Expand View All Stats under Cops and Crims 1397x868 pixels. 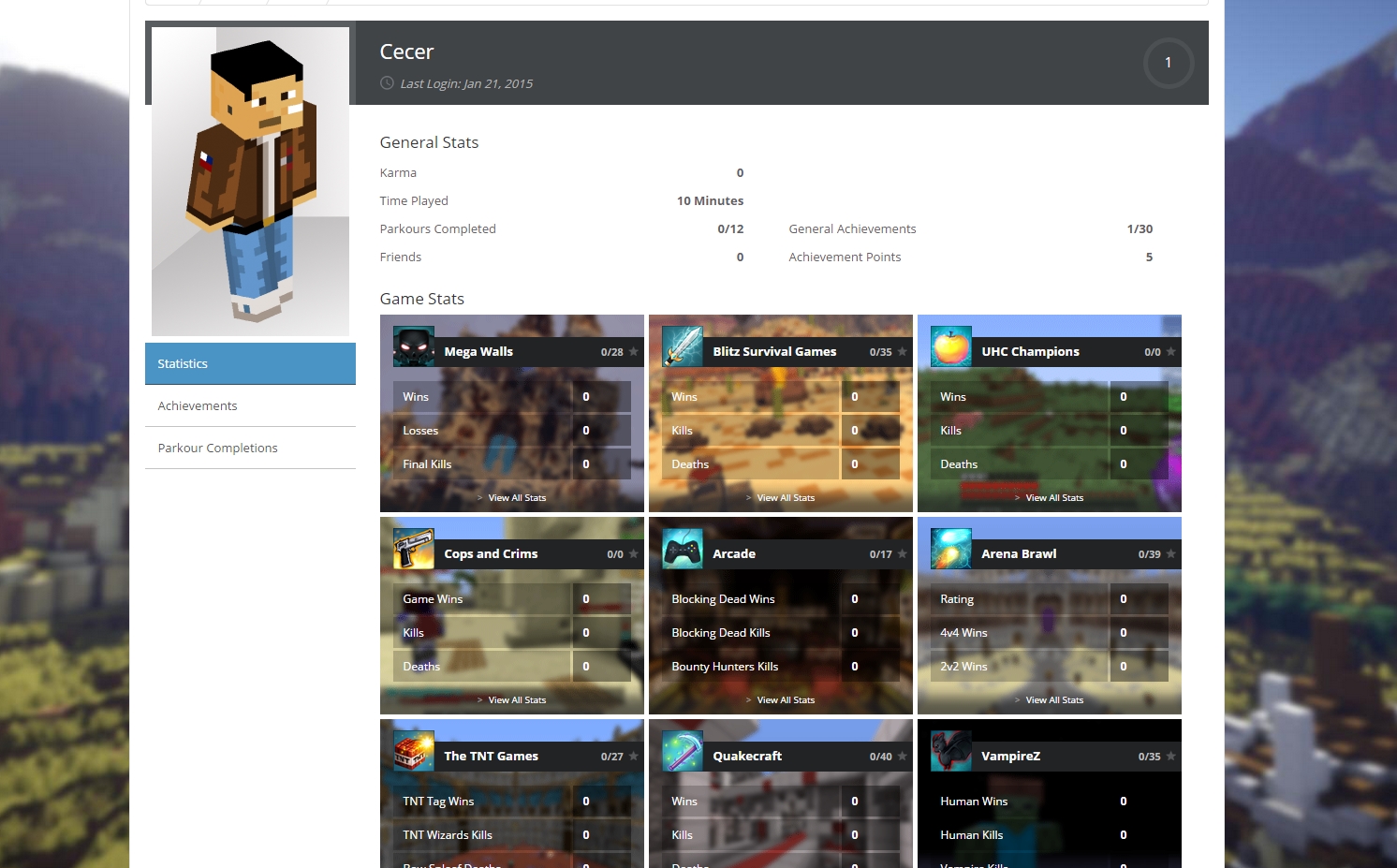[x=511, y=700]
